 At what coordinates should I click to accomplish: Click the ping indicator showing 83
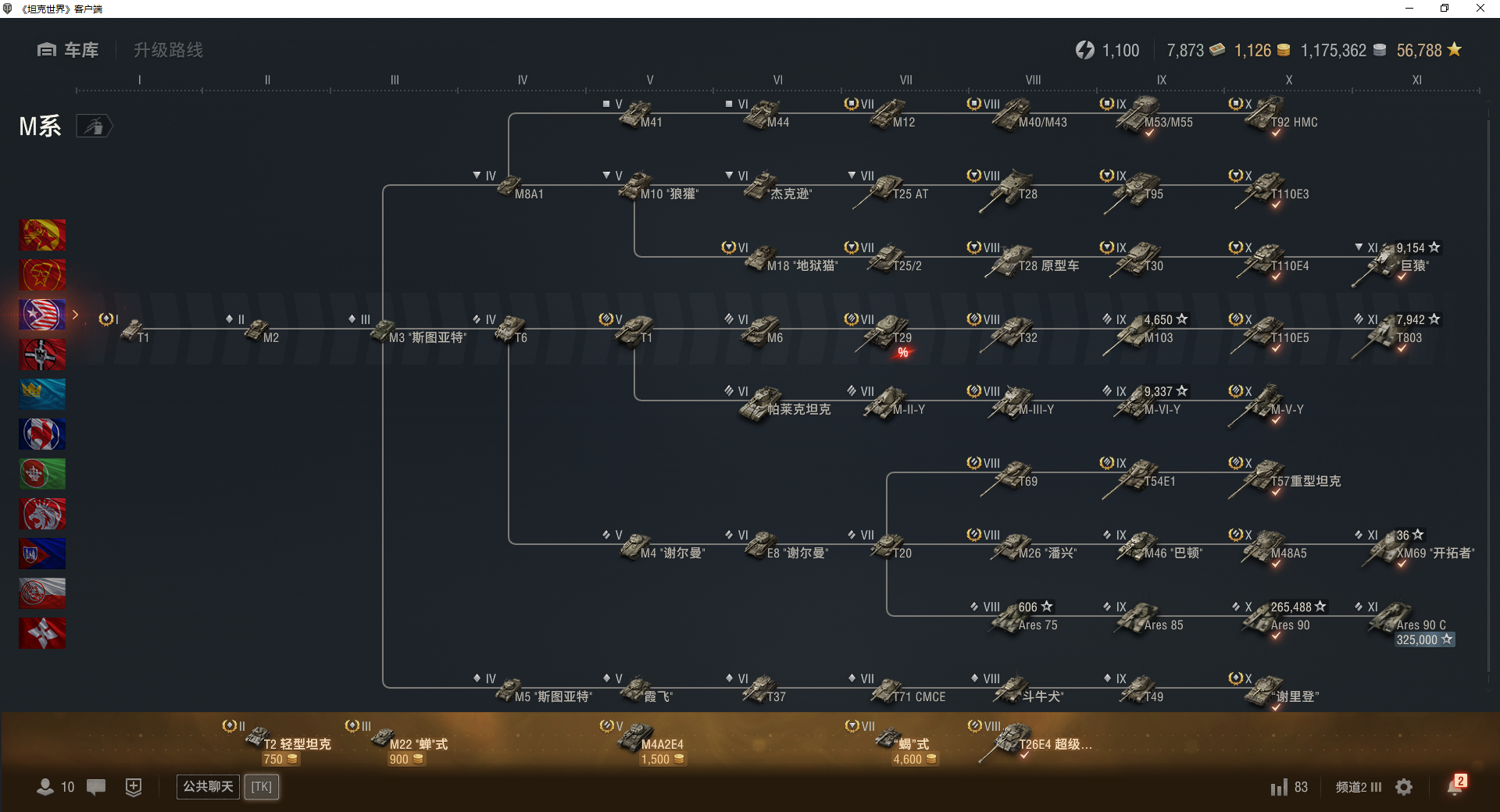[x=1289, y=787]
